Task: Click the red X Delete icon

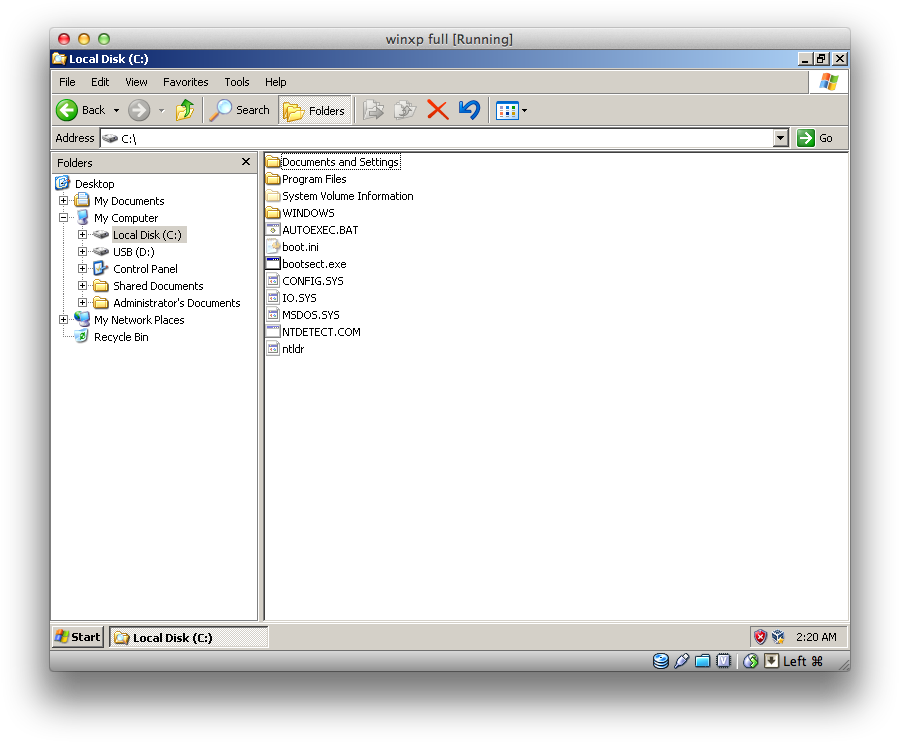Action: (438, 110)
